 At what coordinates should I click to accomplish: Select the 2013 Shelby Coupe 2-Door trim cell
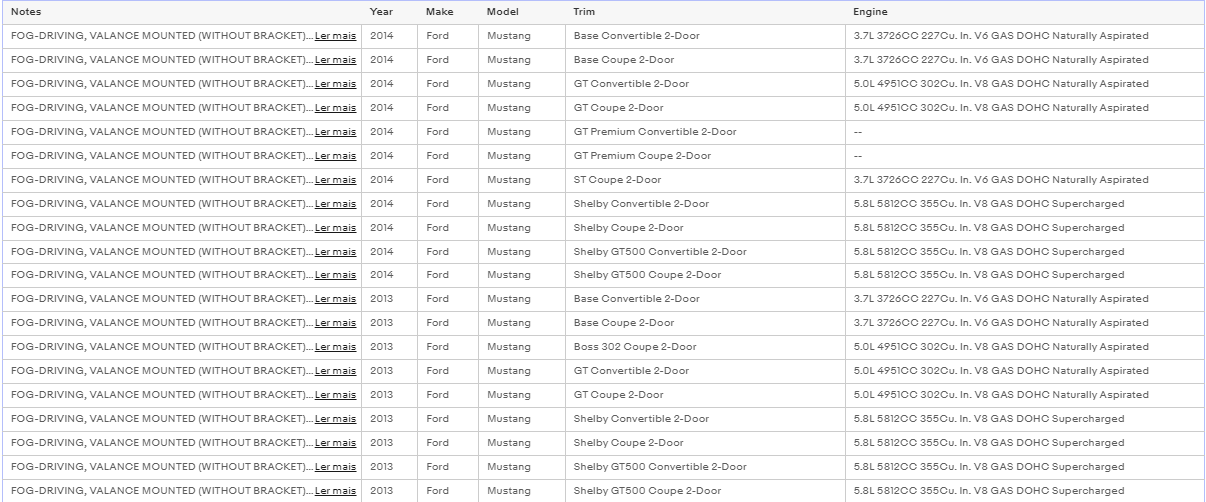pos(705,443)
